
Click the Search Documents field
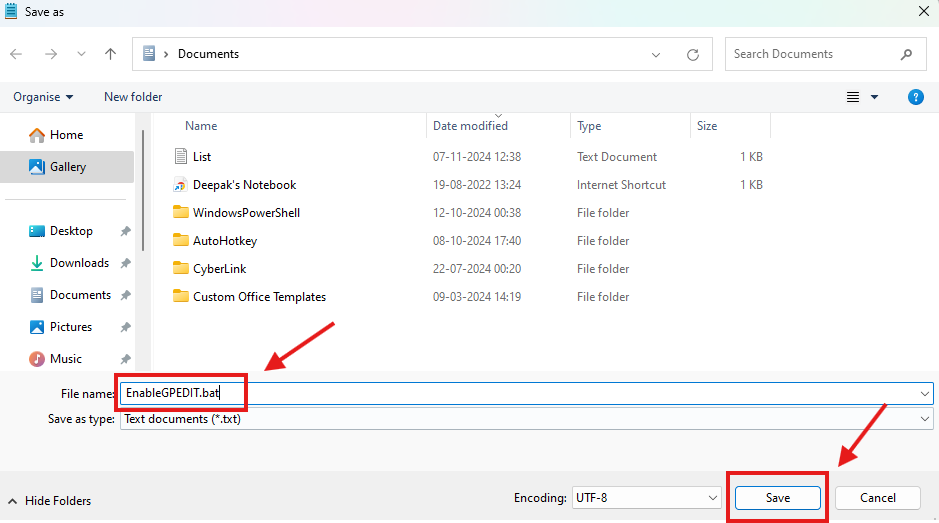pos(826,54)
